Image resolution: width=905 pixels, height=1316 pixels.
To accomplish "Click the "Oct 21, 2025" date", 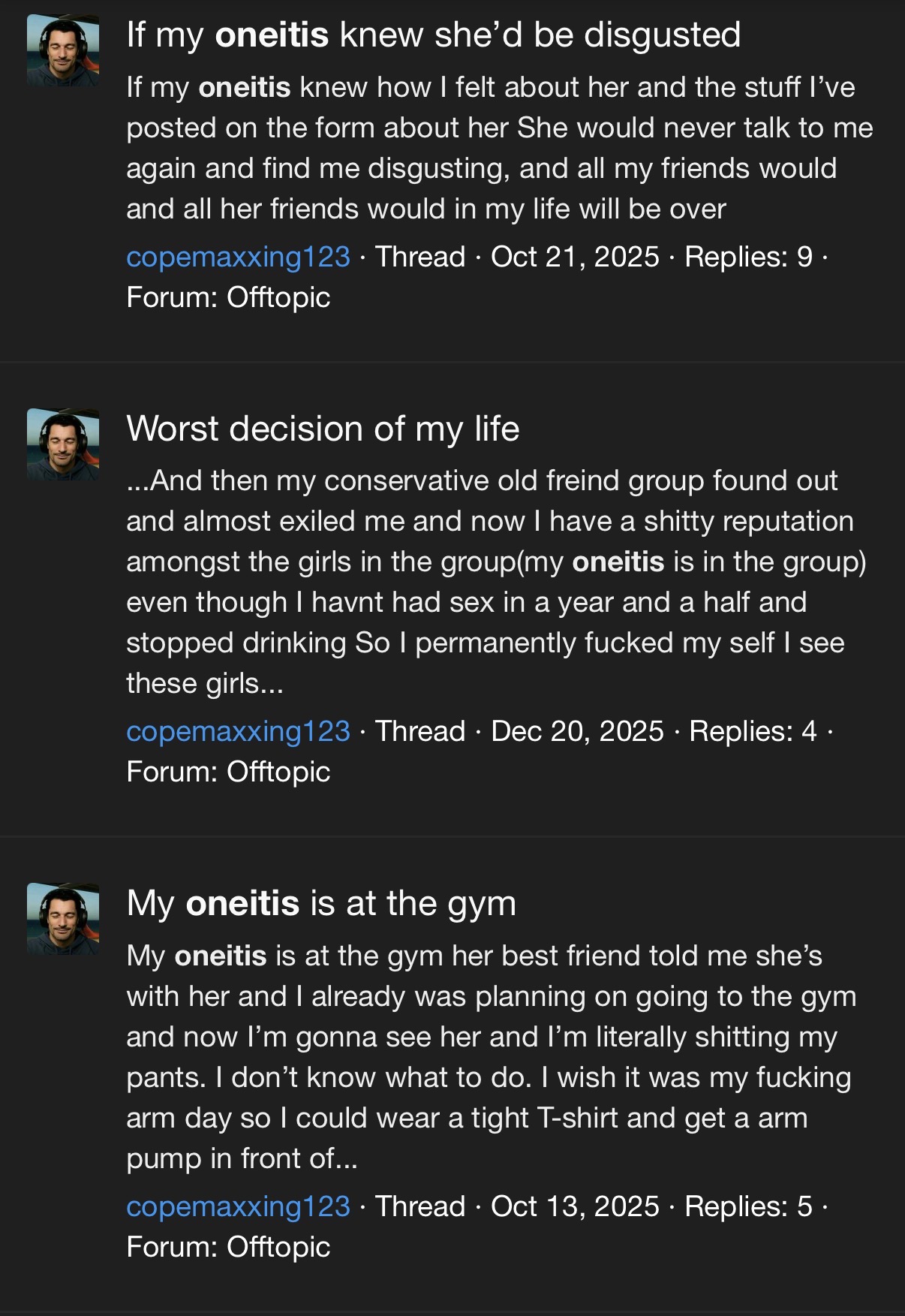I will [575, 257].
